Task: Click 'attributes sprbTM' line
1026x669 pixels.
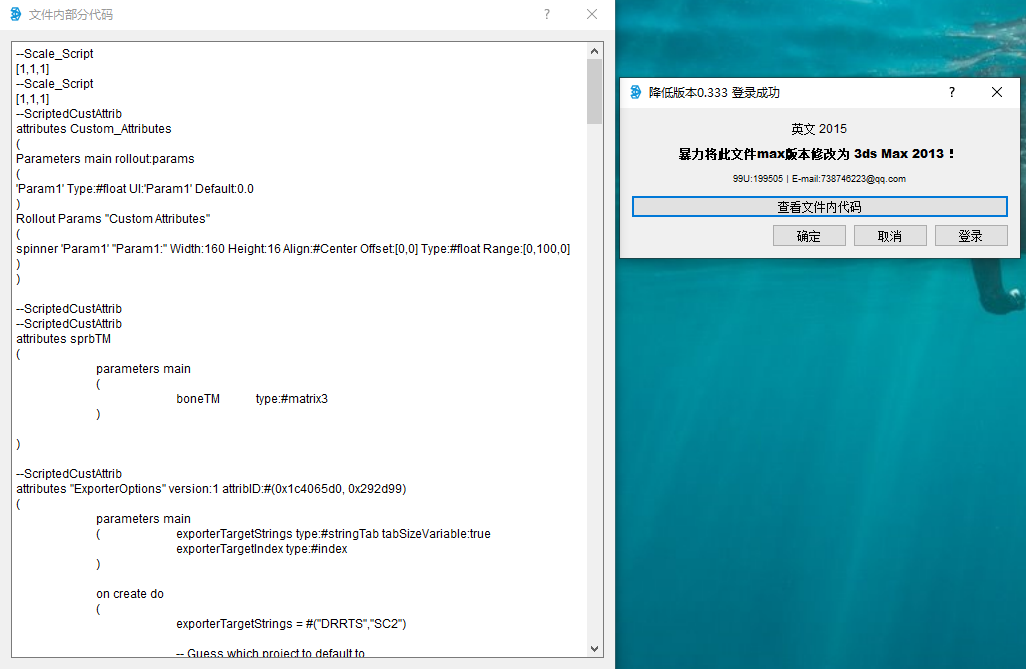Action: pyautogui.click(x=63, y=339)
